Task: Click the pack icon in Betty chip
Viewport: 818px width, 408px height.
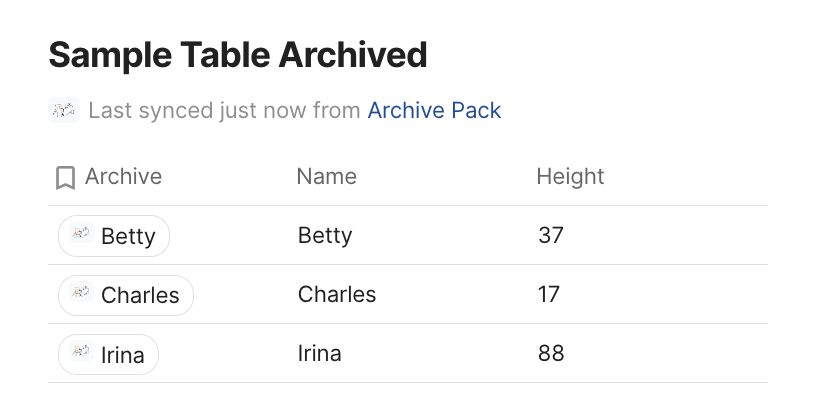Action: click(82, 235)
